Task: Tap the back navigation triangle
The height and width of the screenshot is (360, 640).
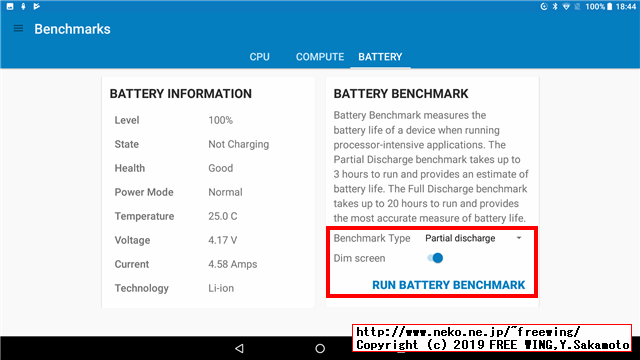Action: pos(240,348)
